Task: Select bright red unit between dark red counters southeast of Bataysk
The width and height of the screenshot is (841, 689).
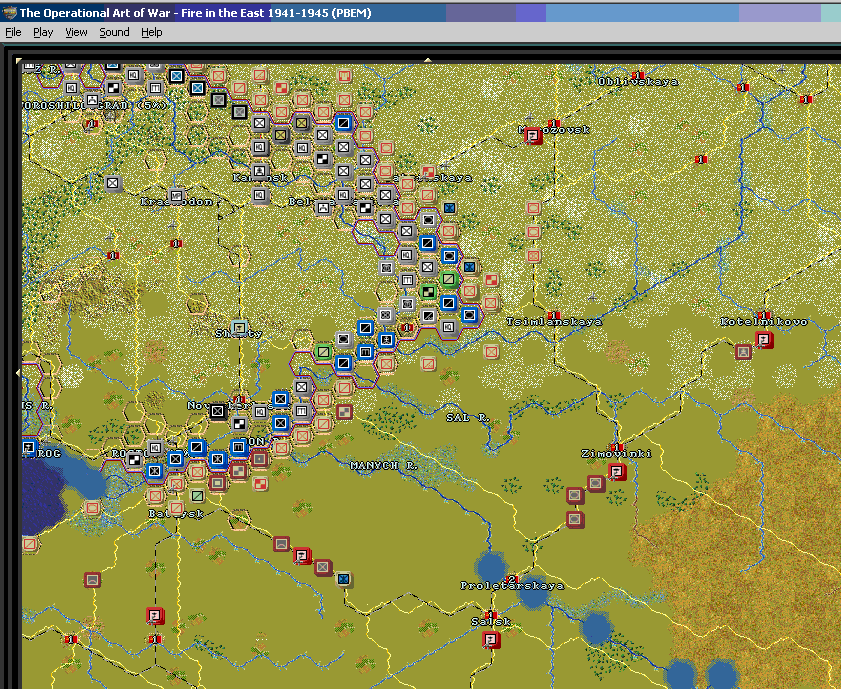Action: 303,555
